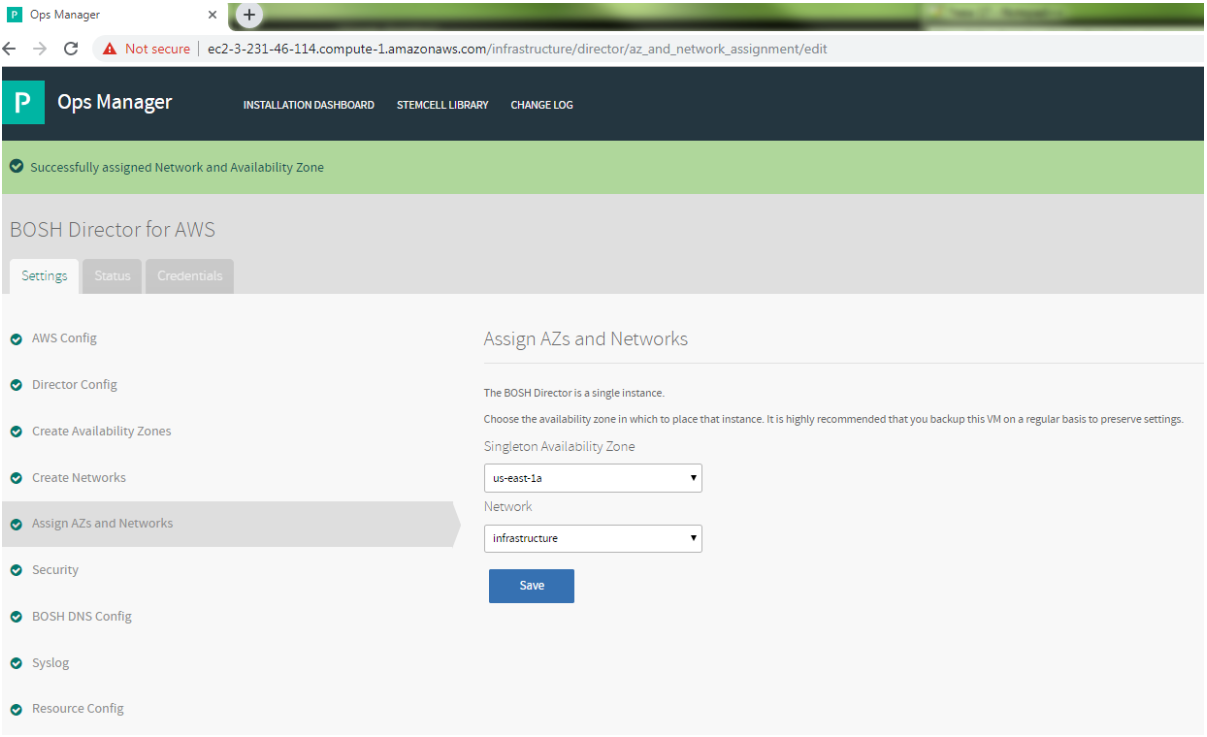
Task: Click the Ops Manager title link
Action: [115, 102]
